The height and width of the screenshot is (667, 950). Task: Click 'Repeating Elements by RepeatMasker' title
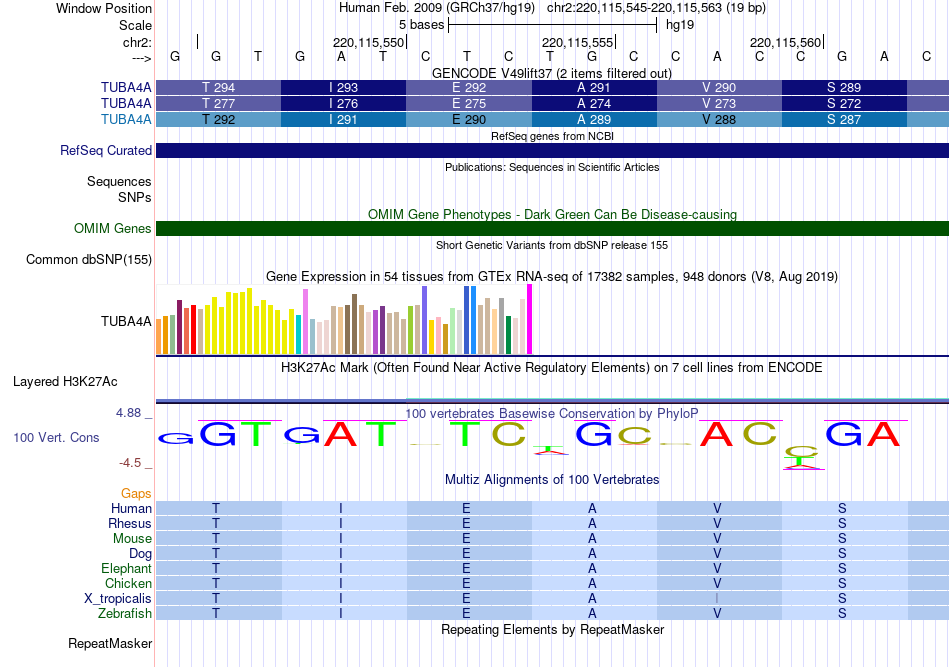(x=552, y=630)
